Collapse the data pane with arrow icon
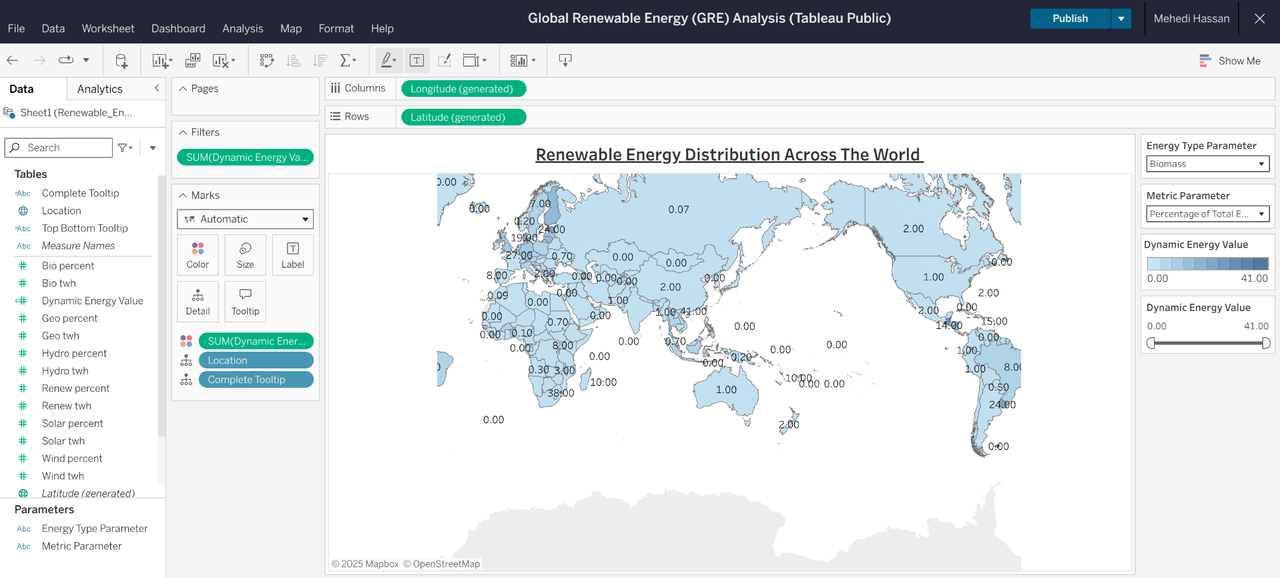Image resolution: width=1280 pixels, height=578 pixels. pyautogui.click(x=157, y=88)
